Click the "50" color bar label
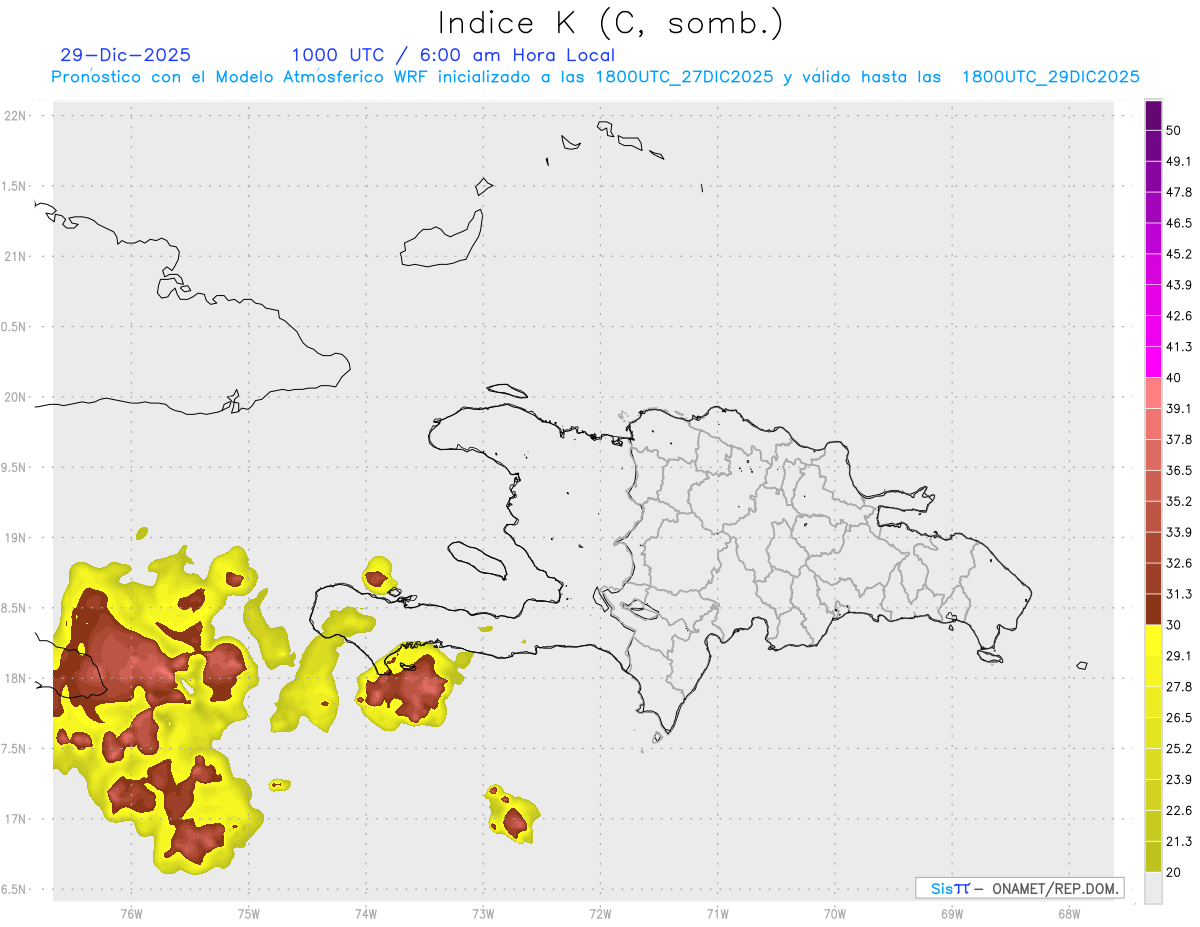This screenshot has width=1200, height=927. click(x=1174, y=131)
